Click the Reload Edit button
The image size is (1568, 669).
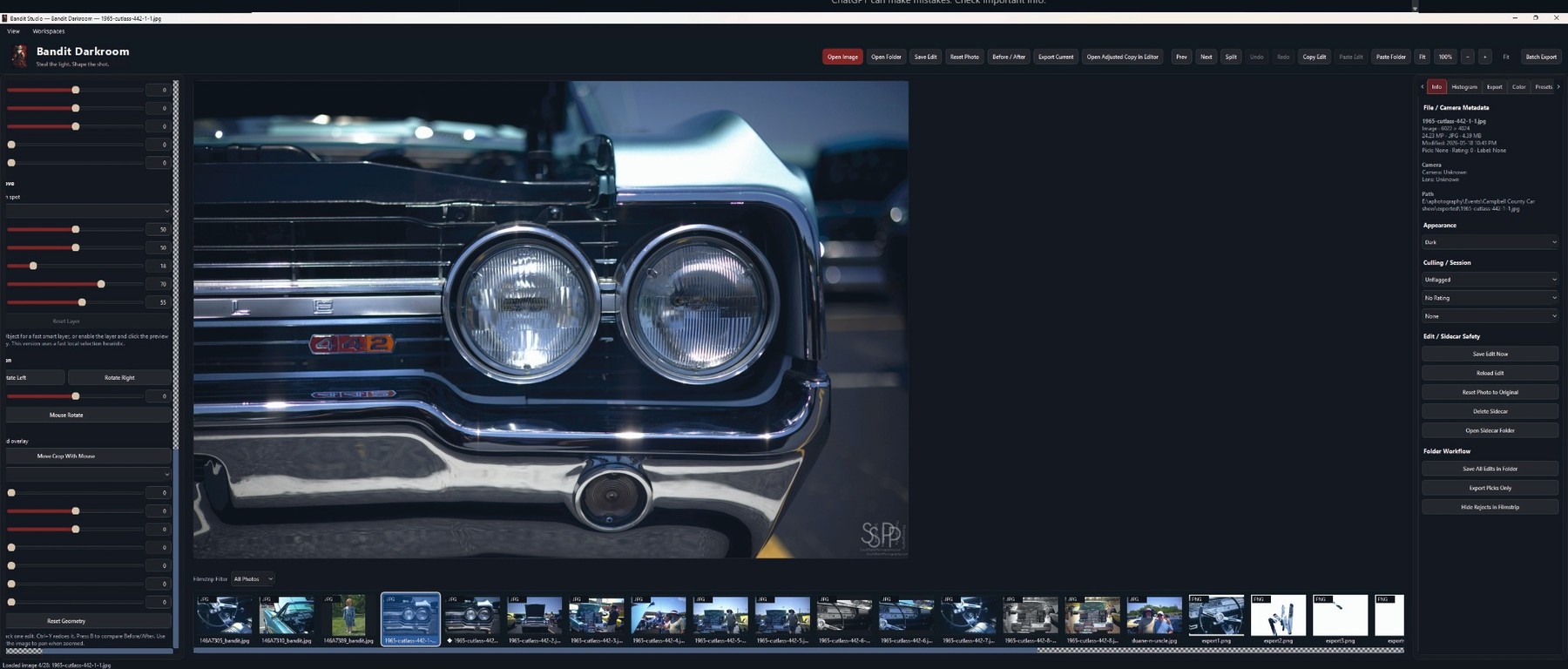(x=1490, y=373)
